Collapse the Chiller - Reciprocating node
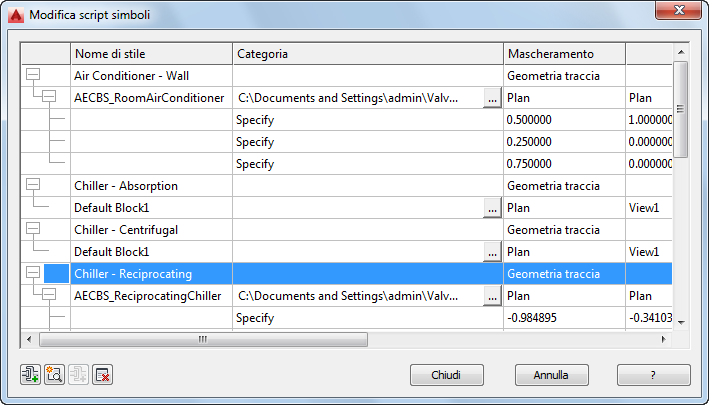This screenshot has height=405, width=709. pyautogui.click(x=33, y=274)
